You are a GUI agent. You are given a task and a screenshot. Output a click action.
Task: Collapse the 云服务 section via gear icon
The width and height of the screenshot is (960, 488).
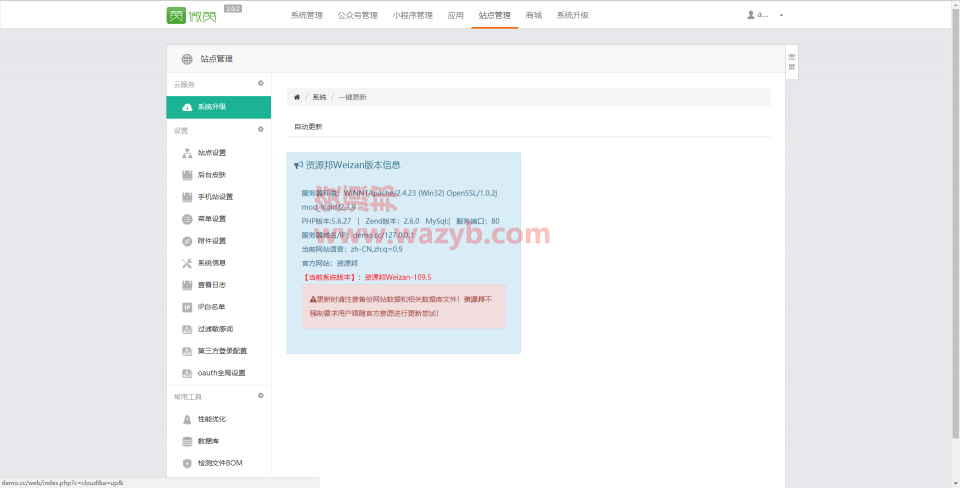[261, 84]
